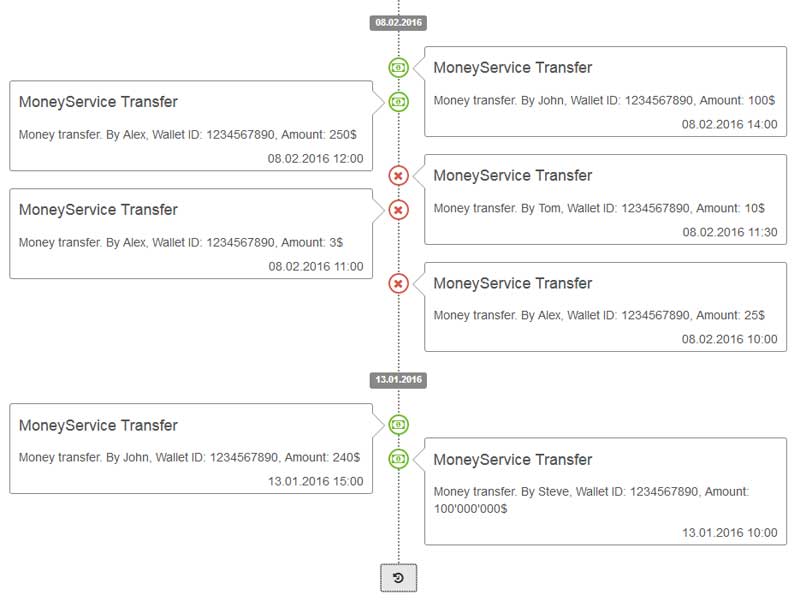
Task: Open the transfer card dated 08.02.2016 14:00
Action: [605, 92]
